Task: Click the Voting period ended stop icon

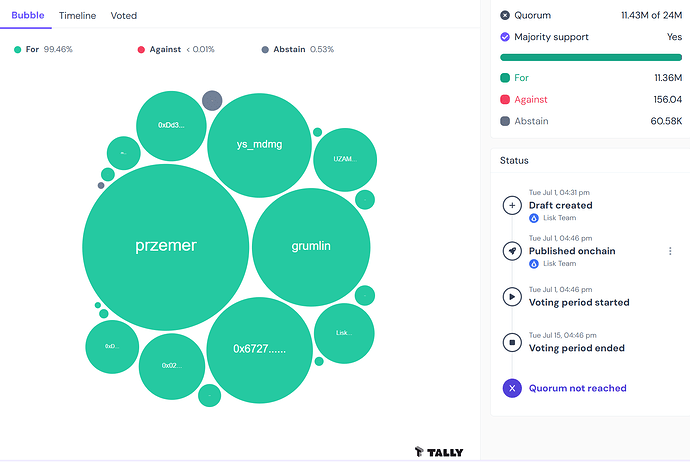Action: 512,342
